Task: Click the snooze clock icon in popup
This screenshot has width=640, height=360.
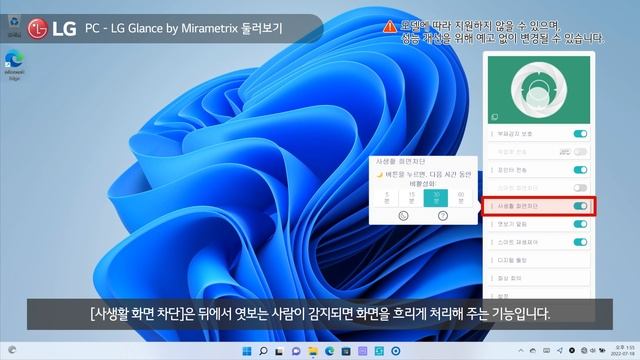Action: click(x=403, y=216)
